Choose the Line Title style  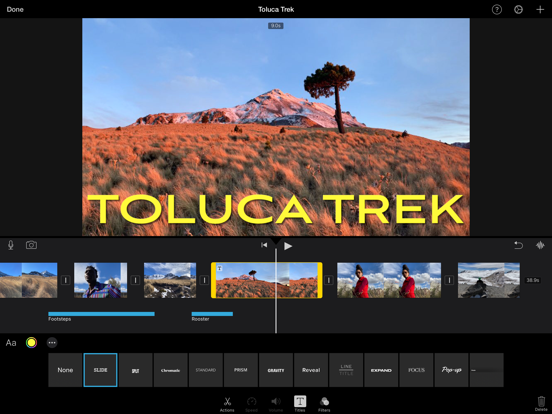click(x=346, y=370)
